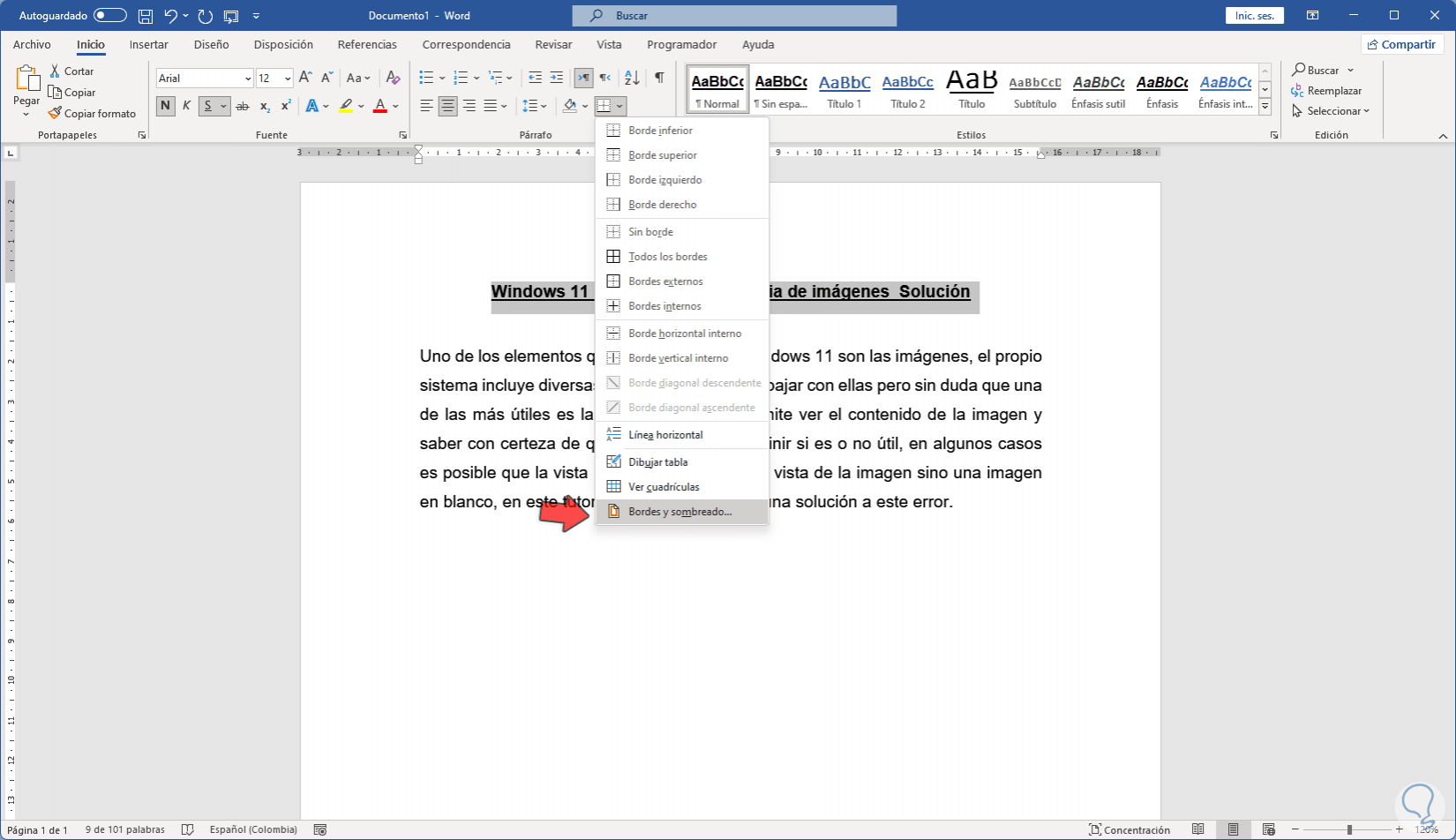Screen dimensions: 1456x840
Task: Switch to read mode view icon
Action: 1197,829
